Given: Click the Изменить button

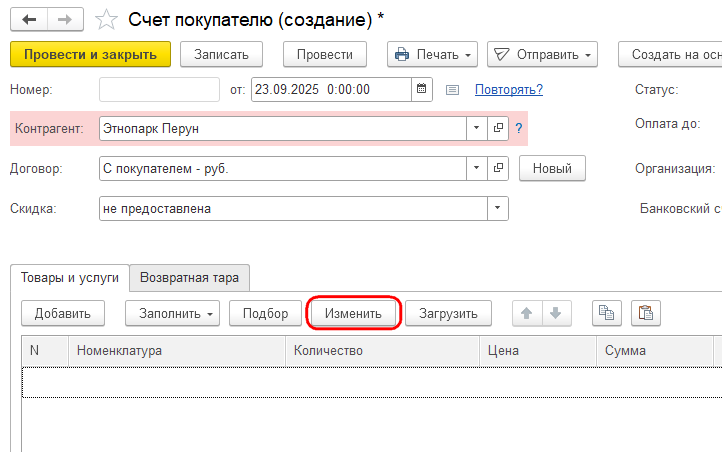Looking at the screenshot, I should [353, 313].
